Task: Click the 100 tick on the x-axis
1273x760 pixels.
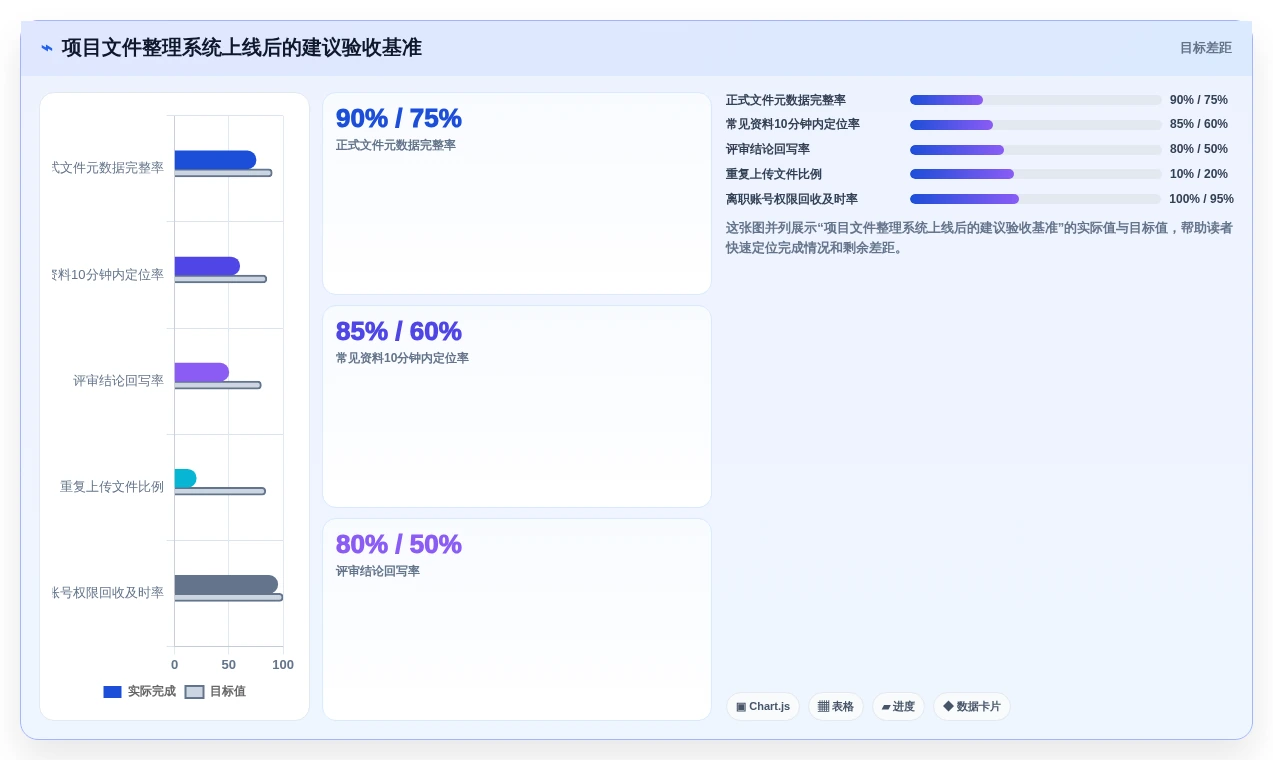Action: (283, 665)
